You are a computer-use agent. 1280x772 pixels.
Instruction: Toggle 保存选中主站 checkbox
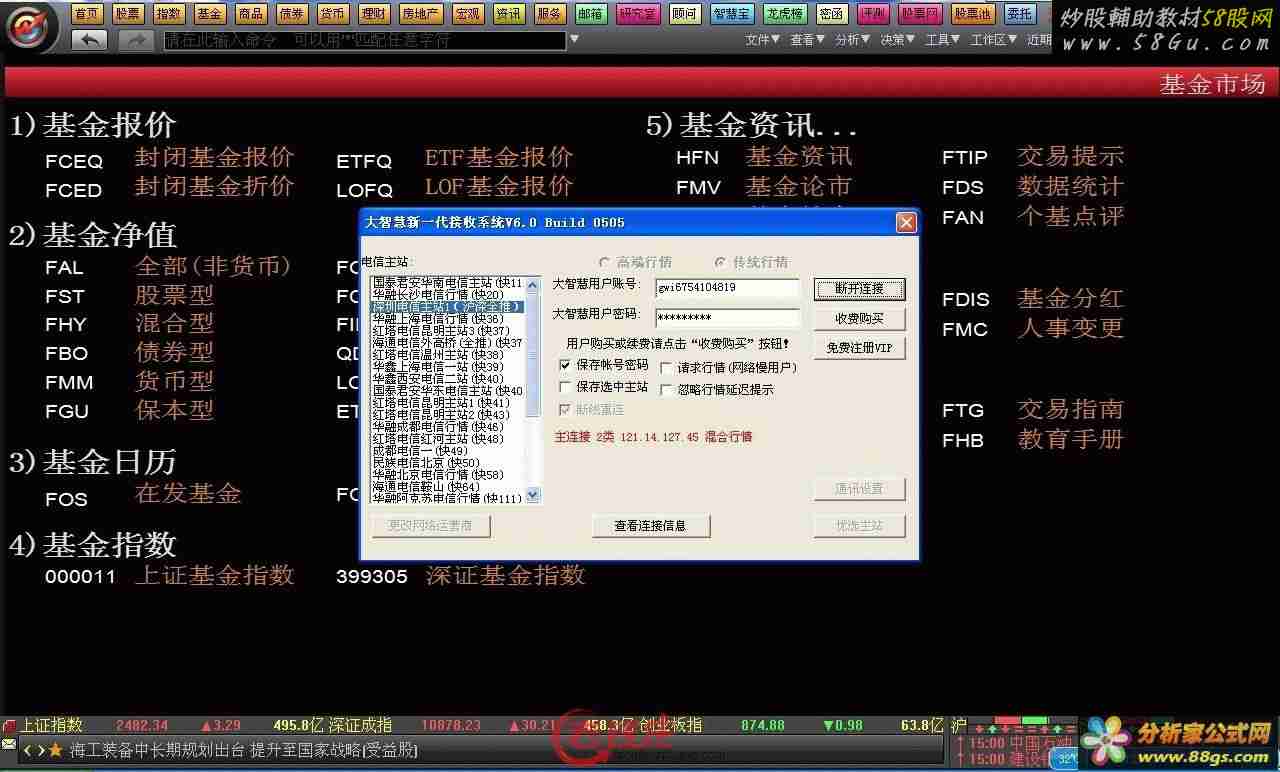[x=566, y=387]
